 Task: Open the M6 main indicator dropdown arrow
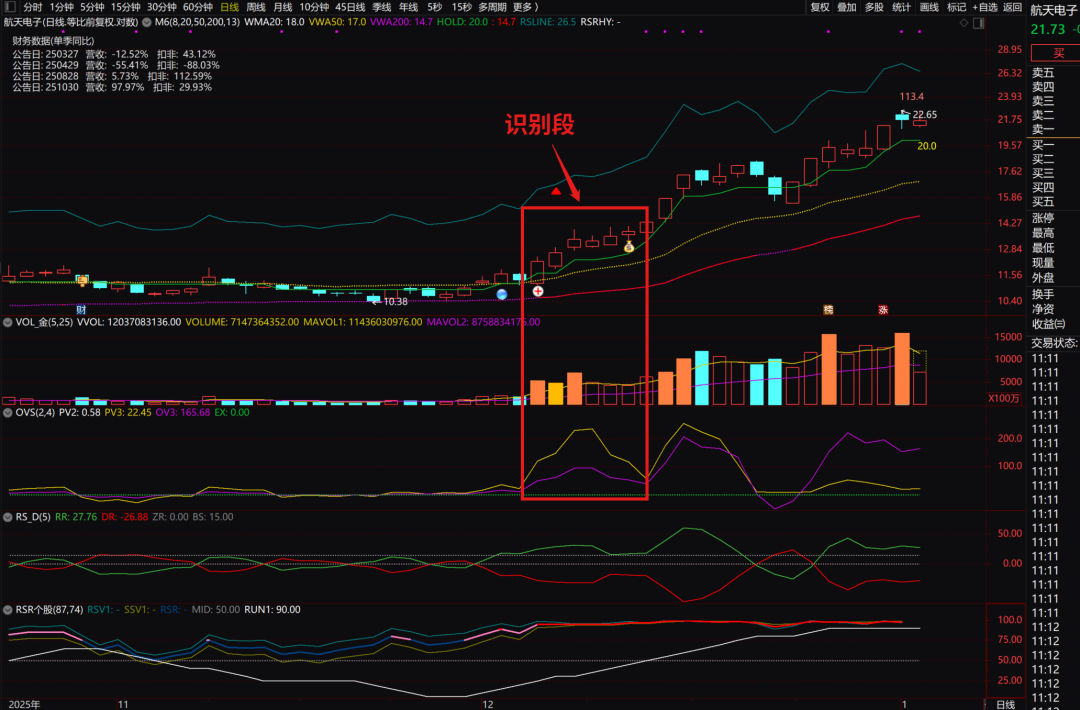pyautogui.click(x=147, y=22)
